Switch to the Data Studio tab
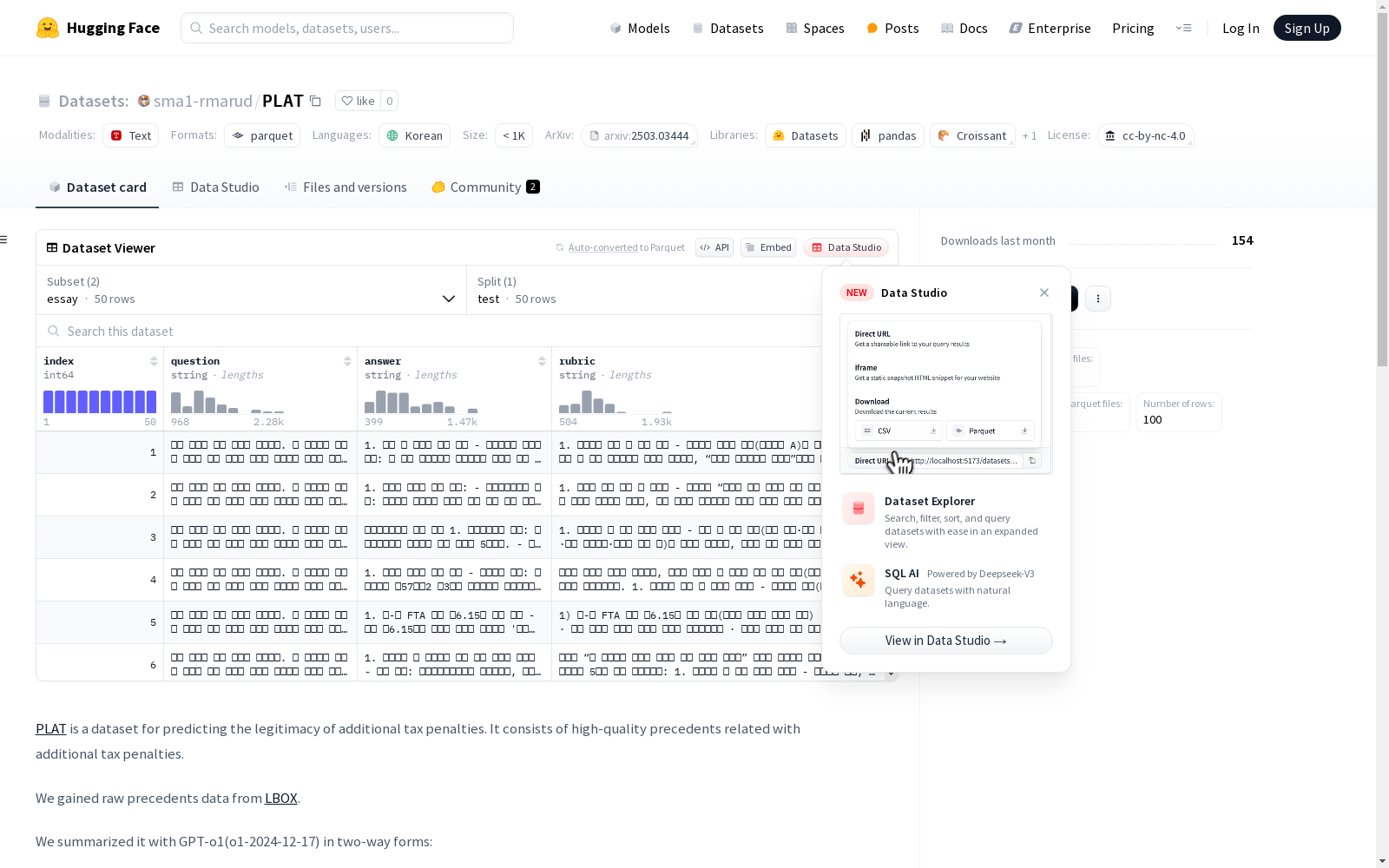The width and height of the screenshot is (1389, 868). [215, 187]
